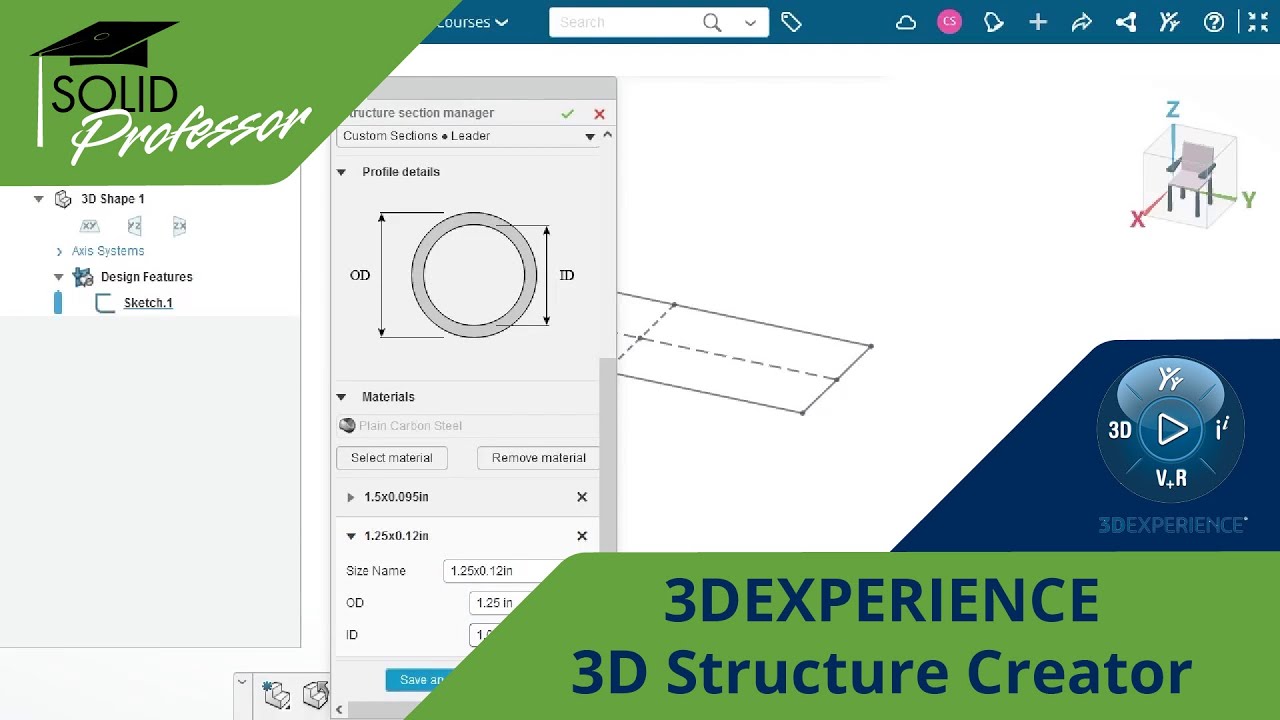
Task: Open the help question mark icon
Action: [1214, 22]
